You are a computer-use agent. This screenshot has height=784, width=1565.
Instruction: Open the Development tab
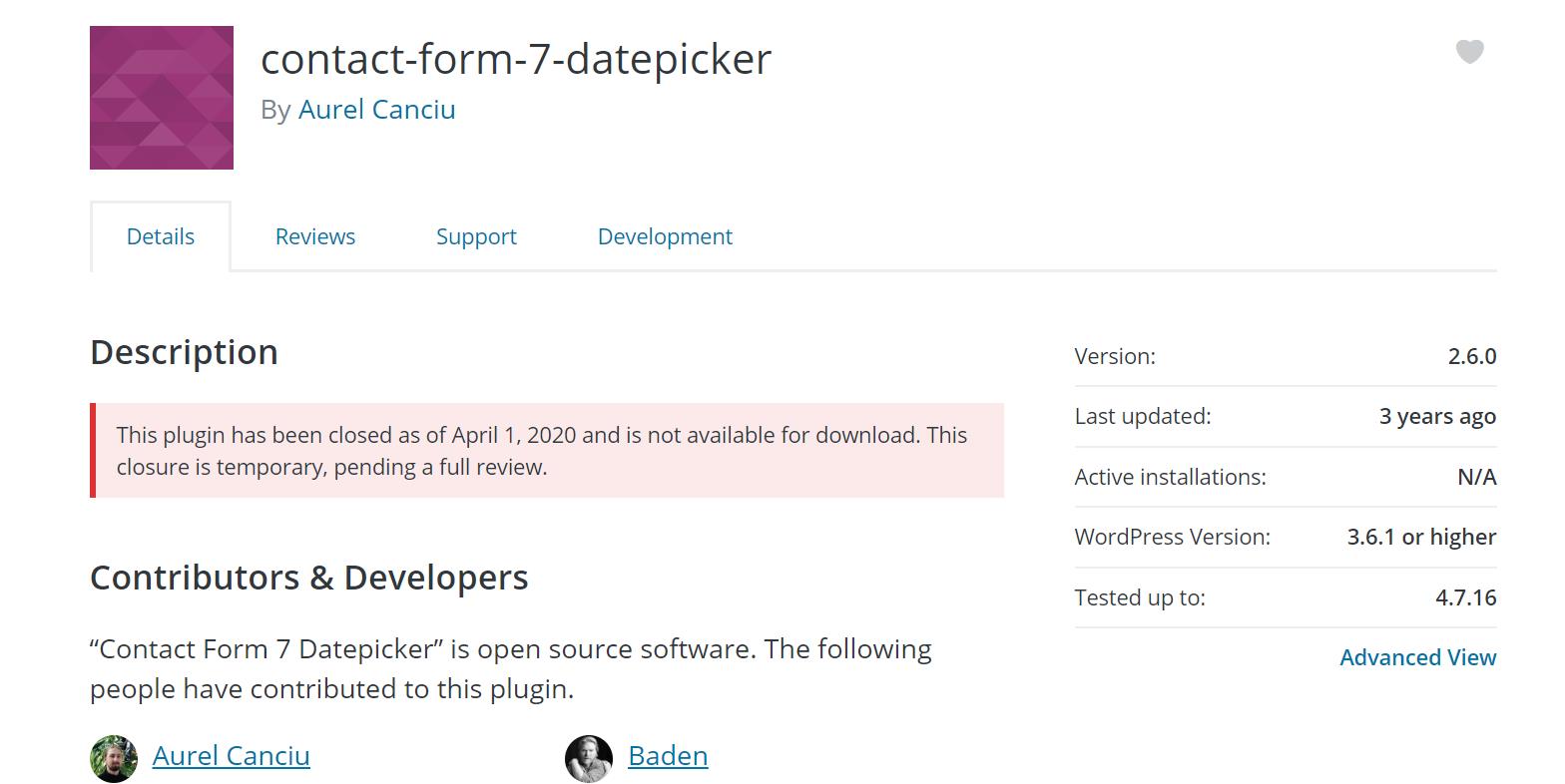click(665, 236)
